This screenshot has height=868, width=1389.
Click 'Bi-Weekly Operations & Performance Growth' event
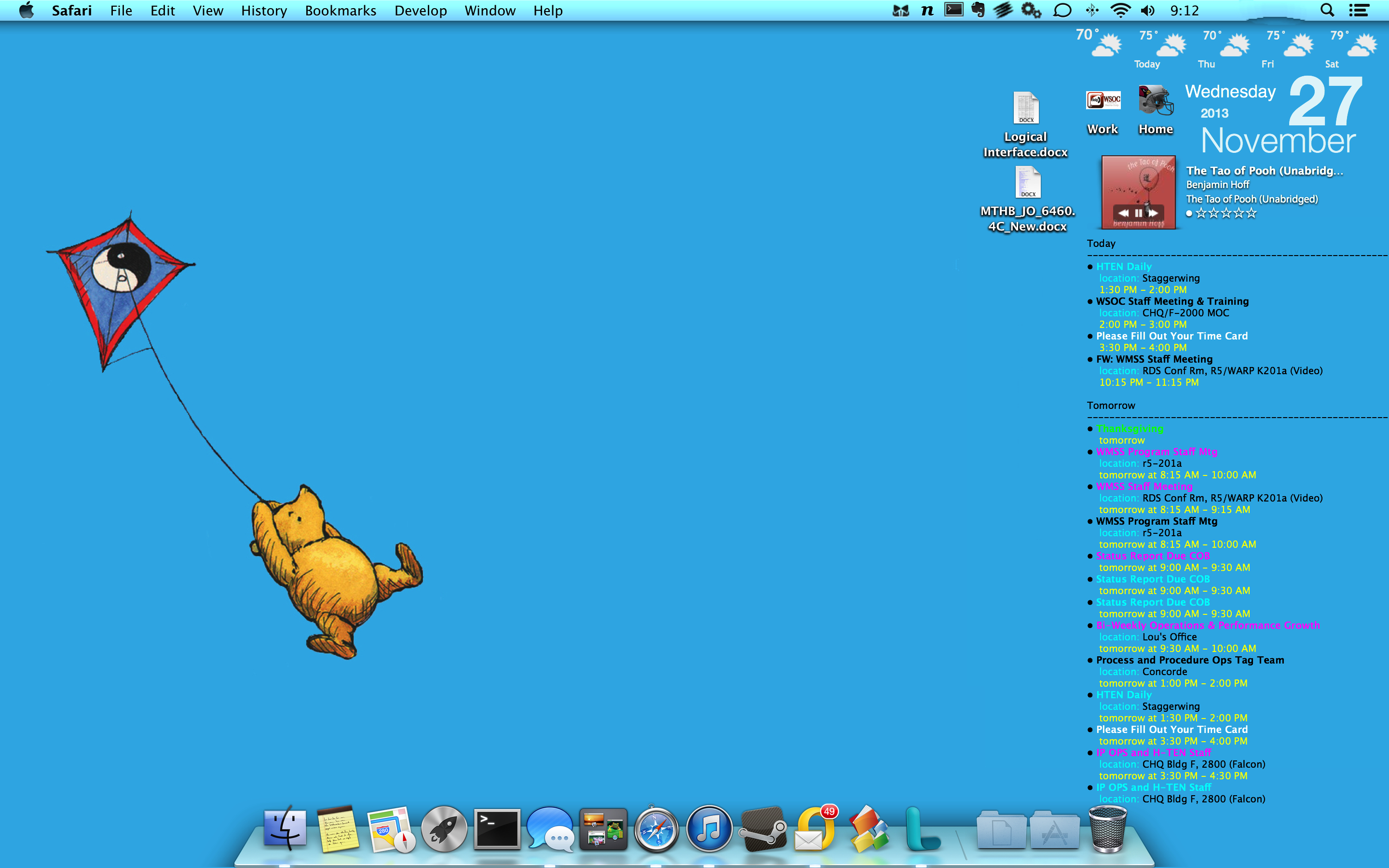point(1208,625)
